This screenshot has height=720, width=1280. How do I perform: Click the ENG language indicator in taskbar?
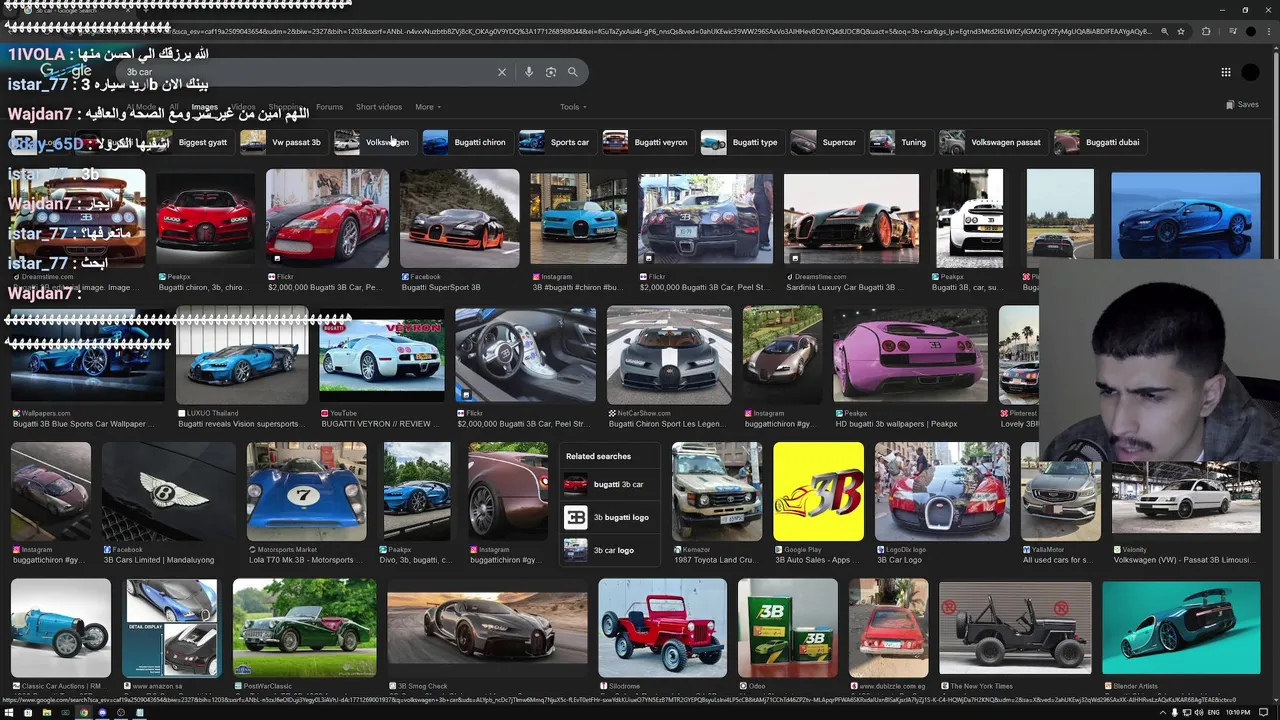(x=1213, y=712)
